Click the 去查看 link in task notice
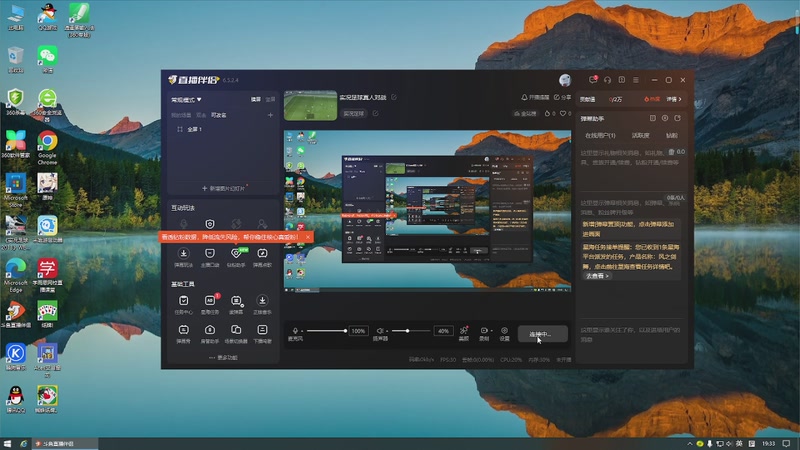 point(596,276)
